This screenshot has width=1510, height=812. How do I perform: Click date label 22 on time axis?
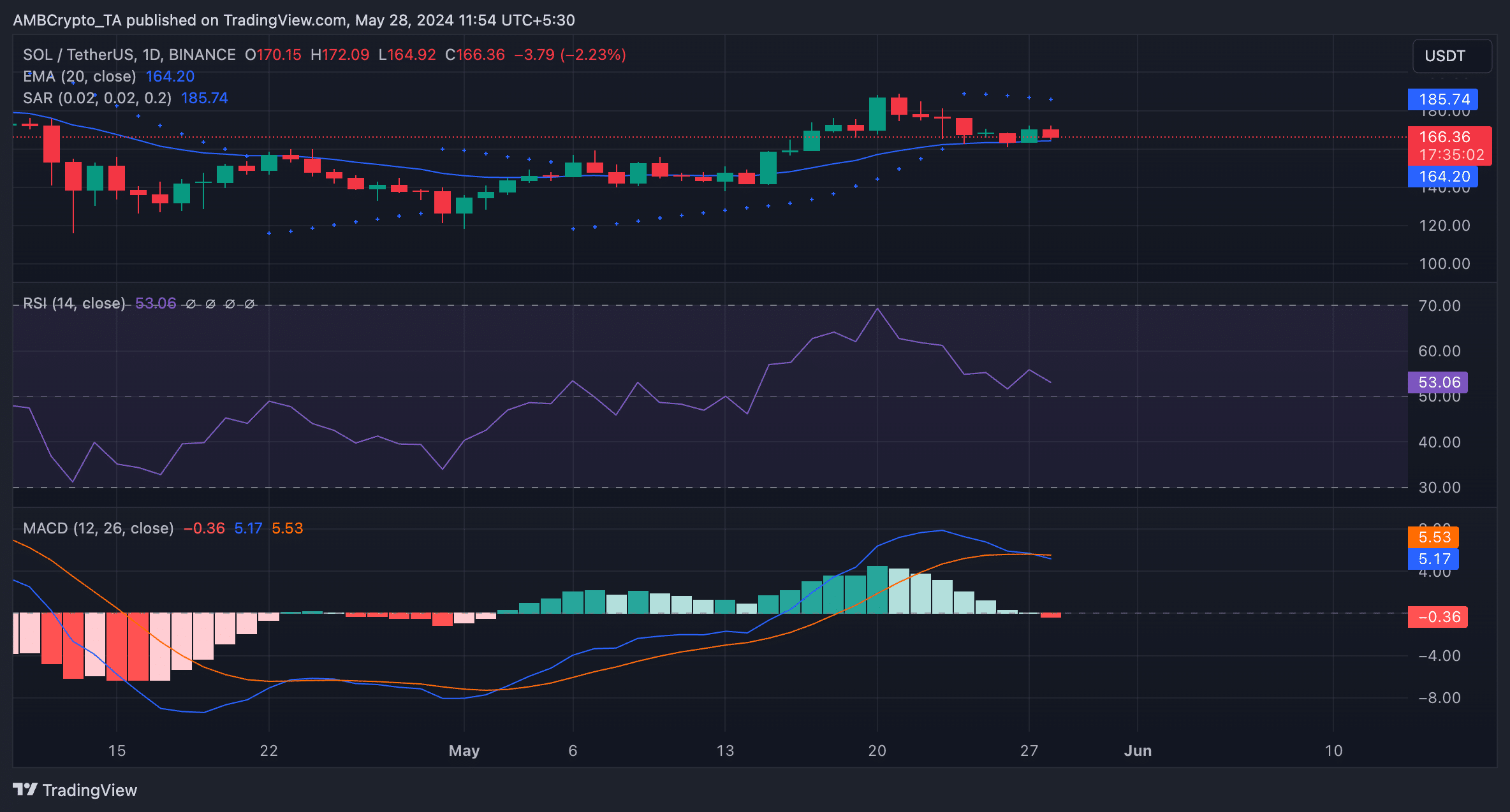(x=269, y=751)
